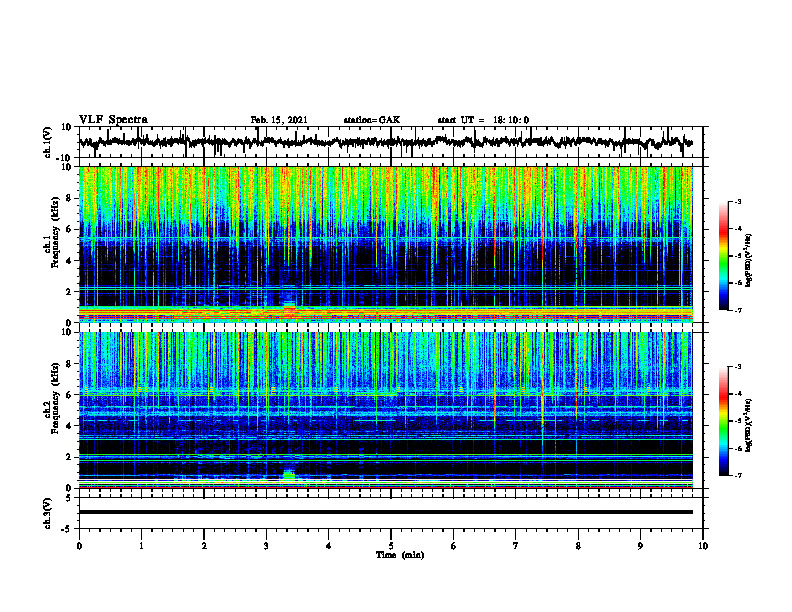Screen dimensions: 792x612
Task: Select the ch.3 flat black trace
Action: (x=385, y=512)
